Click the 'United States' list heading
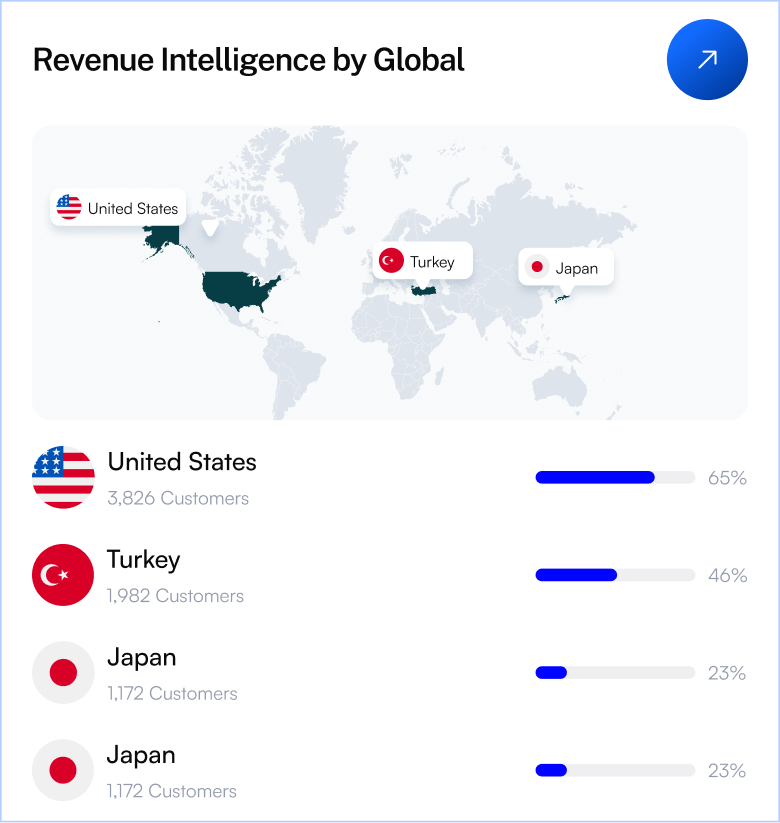Image resolution: width=780 pixels, height=823 pixels. [182, 462]
